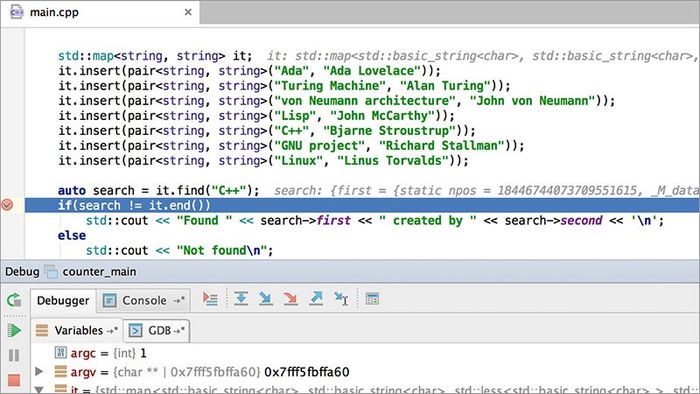Viewport: 700px width, 394px height.
Task: Click the std::cout "Not found\n" line
Action: 179,250
